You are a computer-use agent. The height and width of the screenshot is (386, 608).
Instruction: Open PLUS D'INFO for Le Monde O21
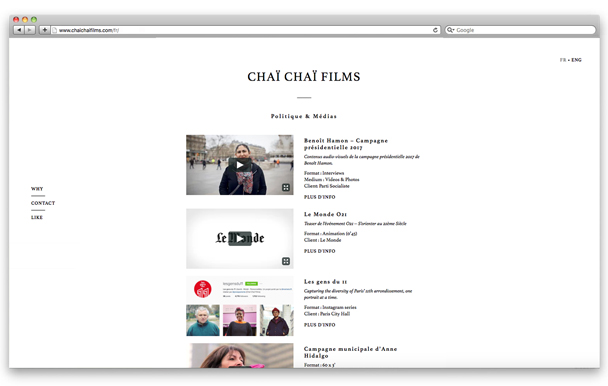[320, 251]
